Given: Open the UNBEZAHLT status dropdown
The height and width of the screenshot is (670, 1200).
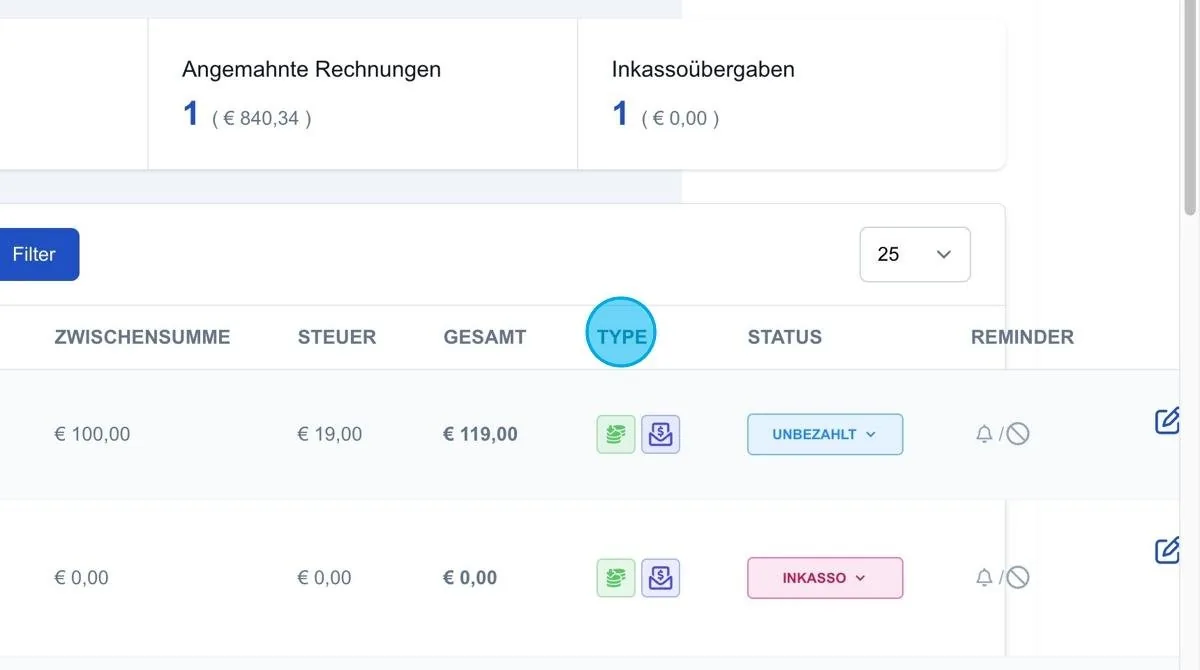Looking at the screenshot, I should click(x=825, y=434).
